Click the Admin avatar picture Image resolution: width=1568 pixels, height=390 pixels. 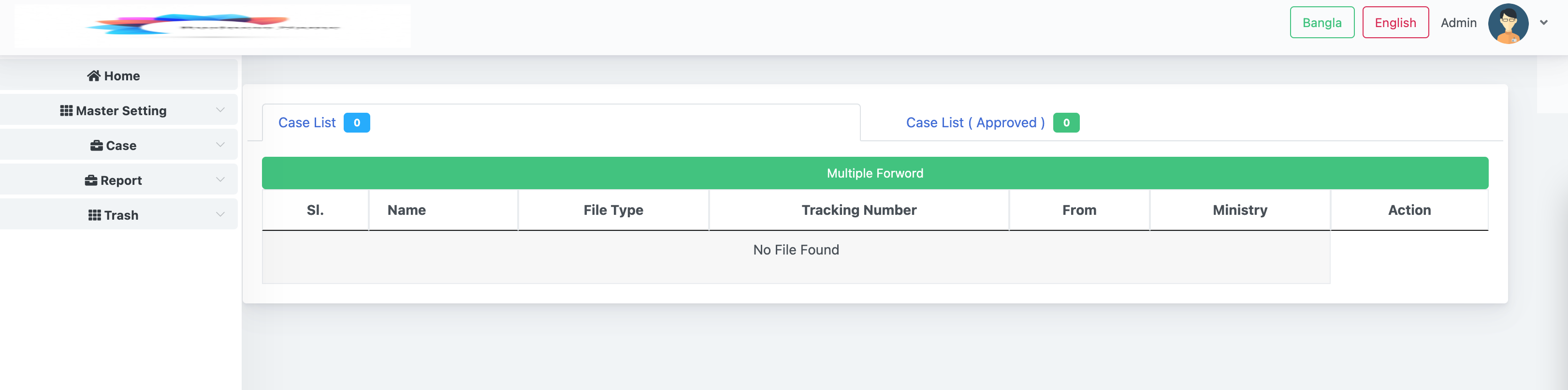point(1508,23)
